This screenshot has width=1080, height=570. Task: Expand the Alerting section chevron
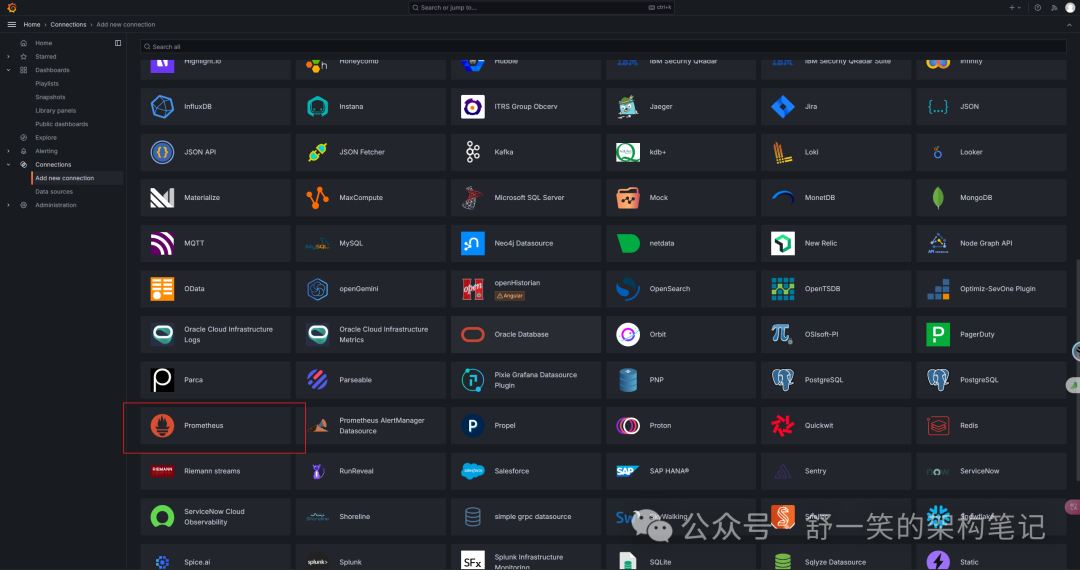8,151
